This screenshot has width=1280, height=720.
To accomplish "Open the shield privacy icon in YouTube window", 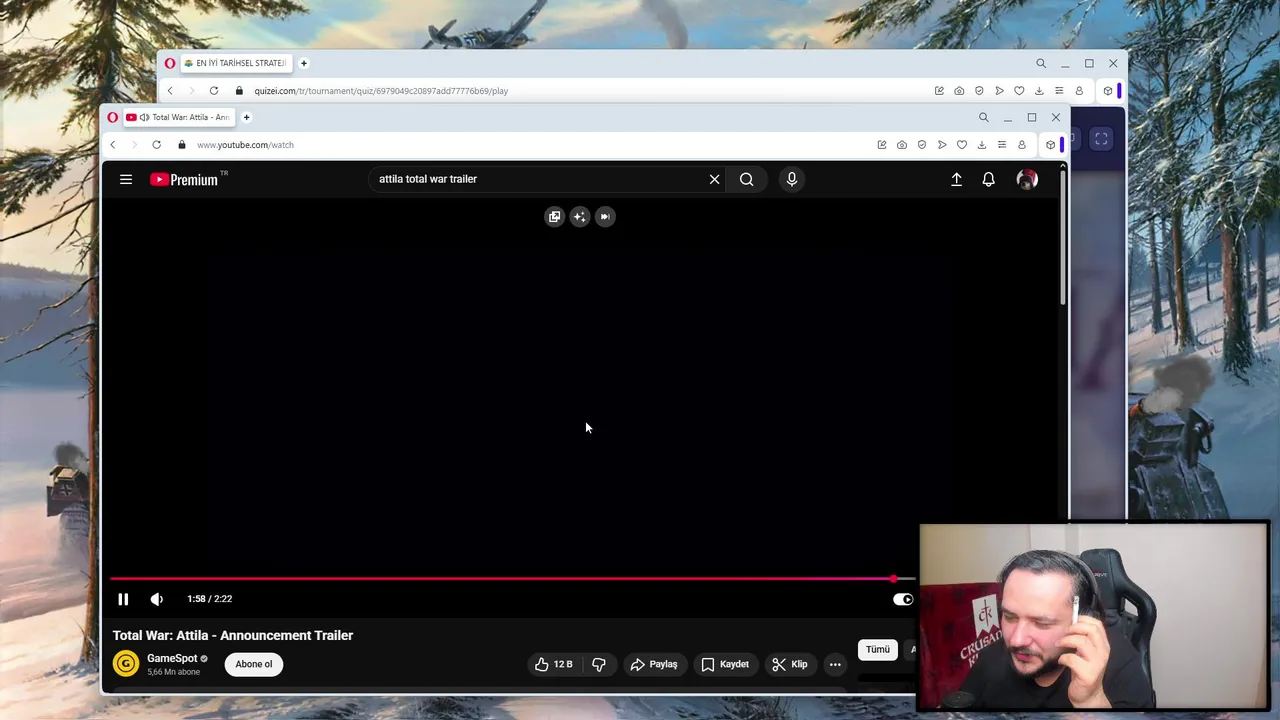I will (922, 145).
